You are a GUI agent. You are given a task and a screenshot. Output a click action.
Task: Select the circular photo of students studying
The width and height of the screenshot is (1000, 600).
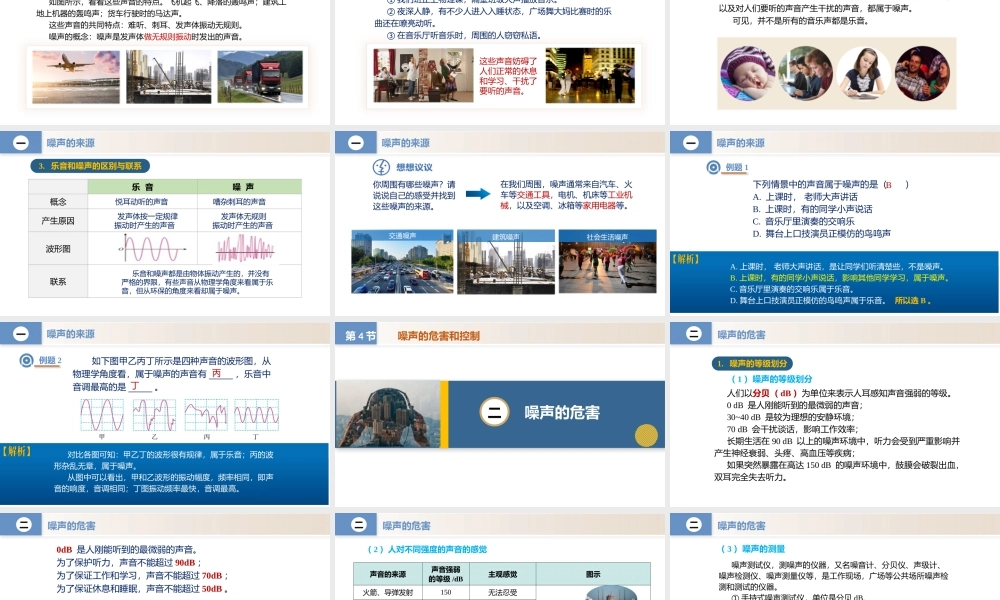coord(805,73)
